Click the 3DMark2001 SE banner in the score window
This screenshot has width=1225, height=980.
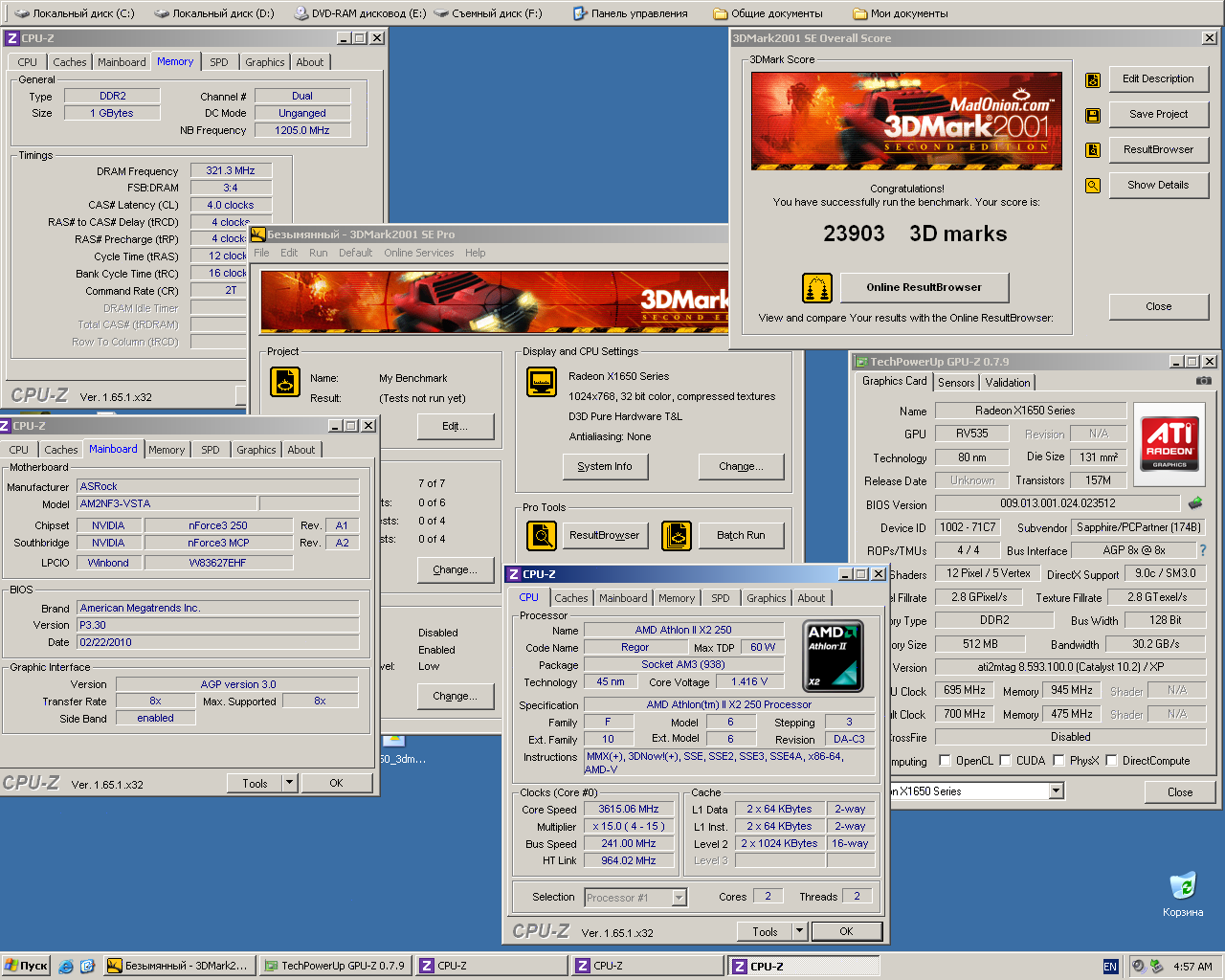pyautogui.click(x=907, y=121)
